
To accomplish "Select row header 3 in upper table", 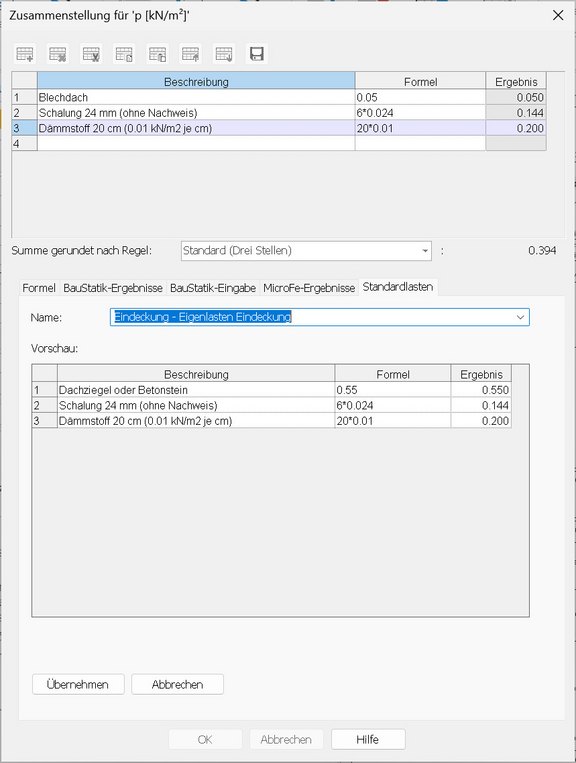I will pos(24,128).
